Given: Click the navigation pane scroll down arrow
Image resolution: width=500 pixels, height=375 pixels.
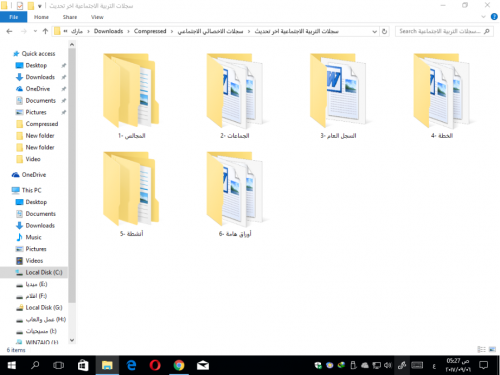Looking at the screenshot, I should [x=72, y=340].
